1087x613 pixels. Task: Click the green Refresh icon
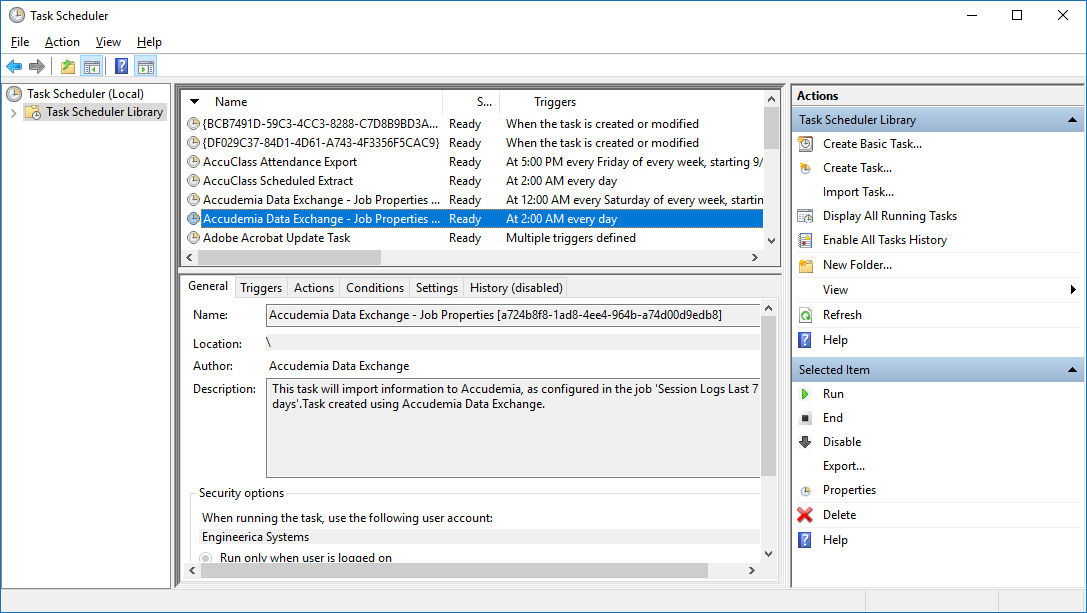[x=805, y=315]
